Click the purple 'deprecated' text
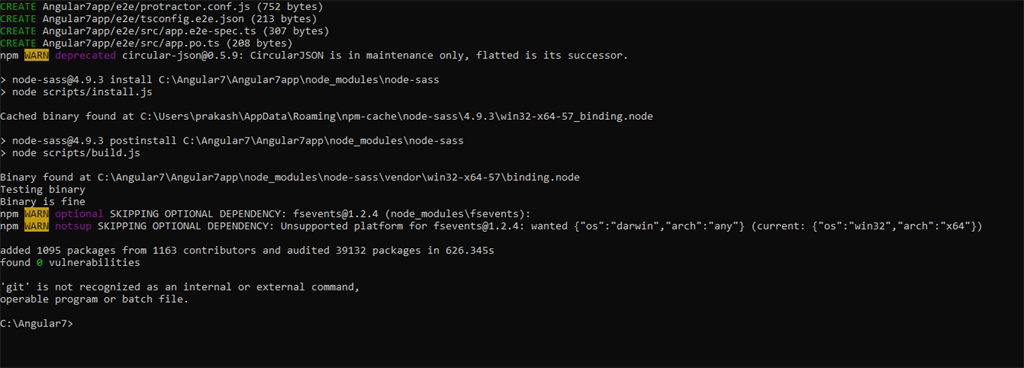This screenshot has height=368, width=1024. click(x=86, y=55)
